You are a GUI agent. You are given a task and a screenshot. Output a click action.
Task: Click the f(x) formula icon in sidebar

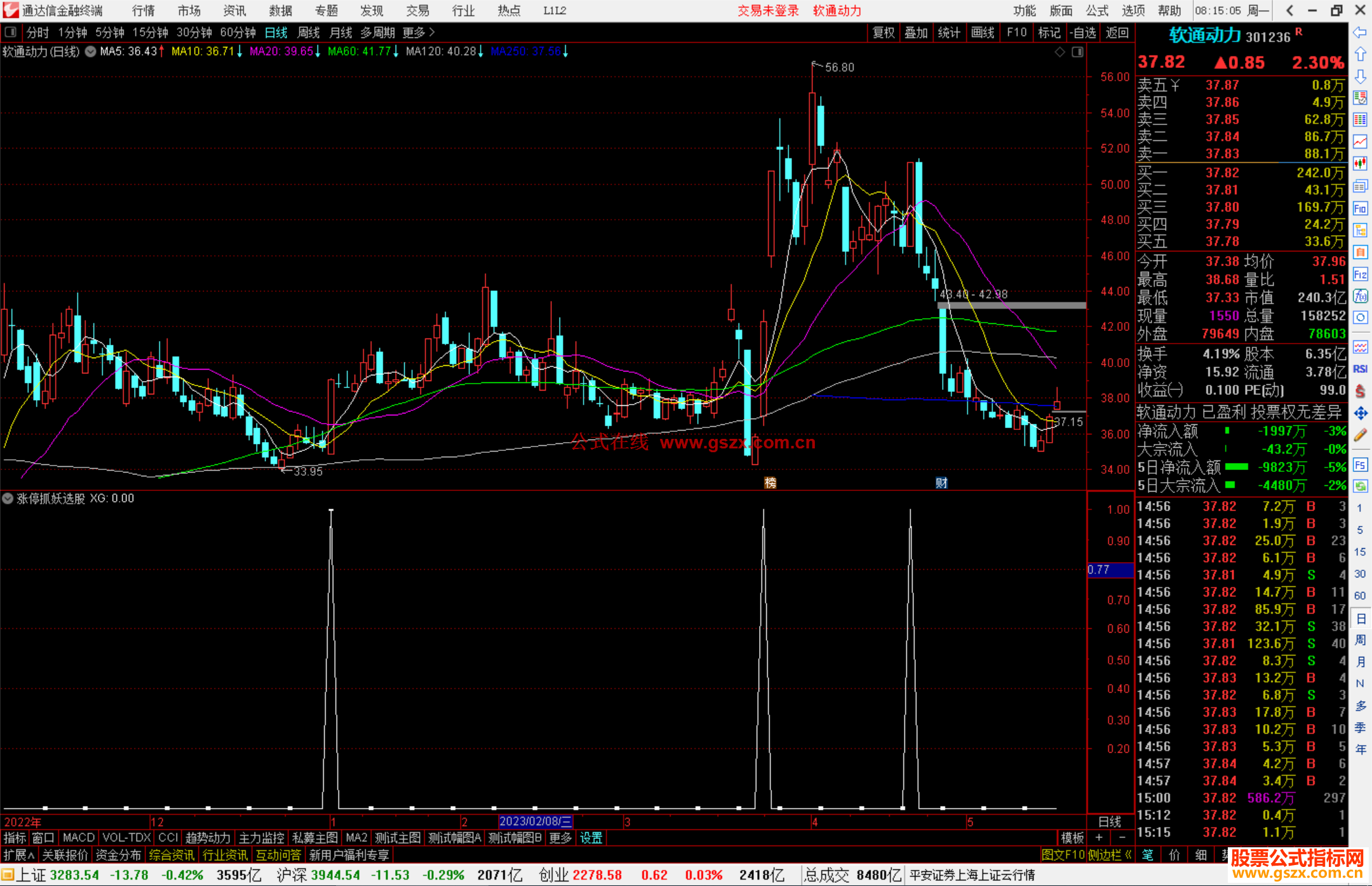(1360, 297)
